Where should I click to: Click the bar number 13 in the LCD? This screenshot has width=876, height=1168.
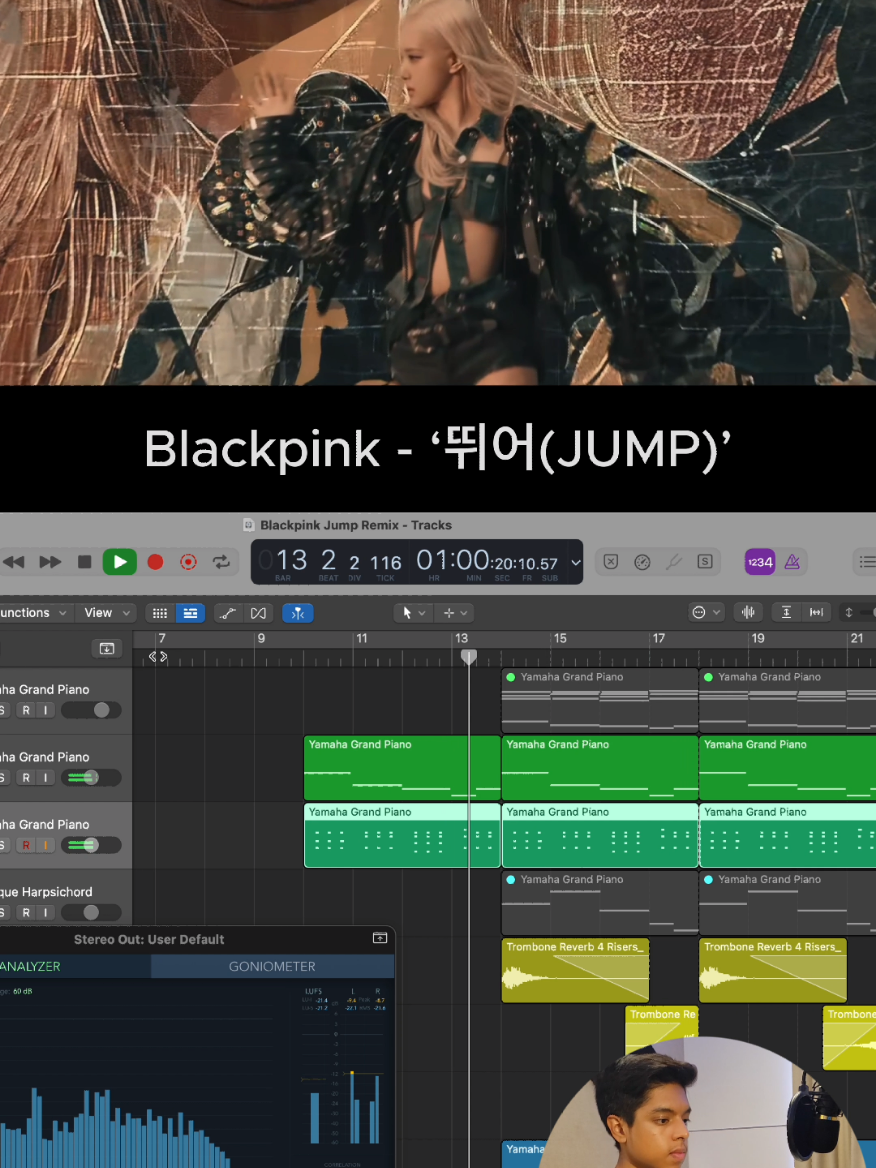coord(291,560)
